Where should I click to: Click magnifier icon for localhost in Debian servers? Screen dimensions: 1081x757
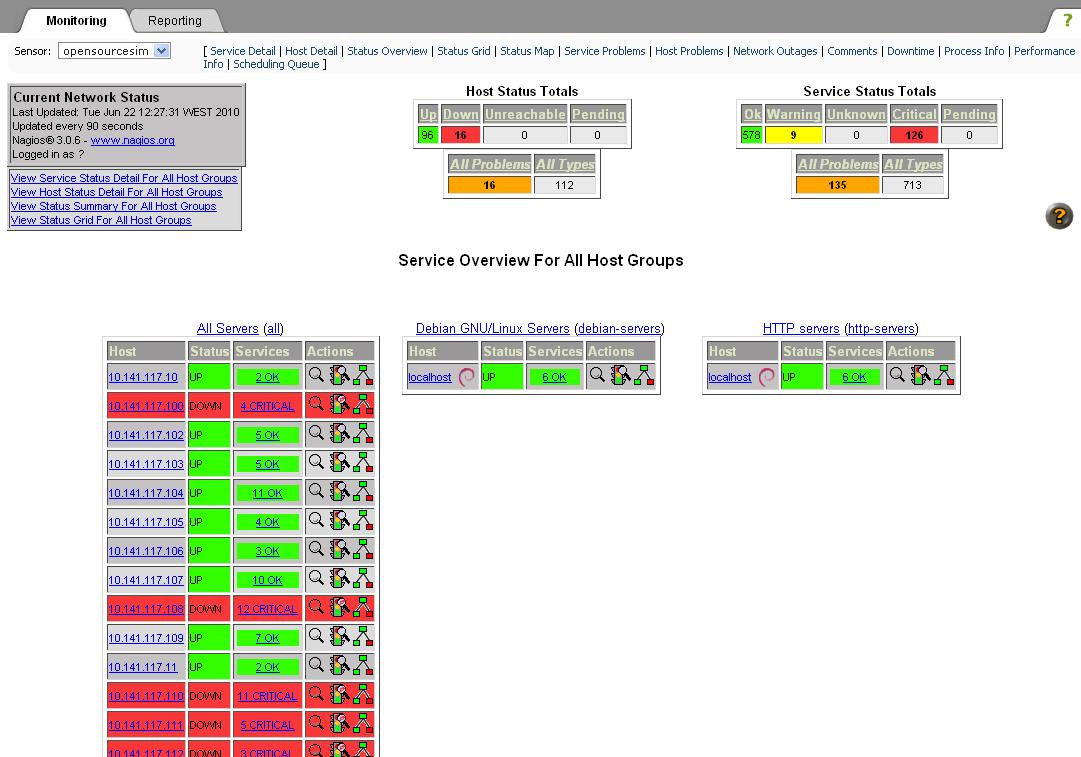click(x=597, y=375)
